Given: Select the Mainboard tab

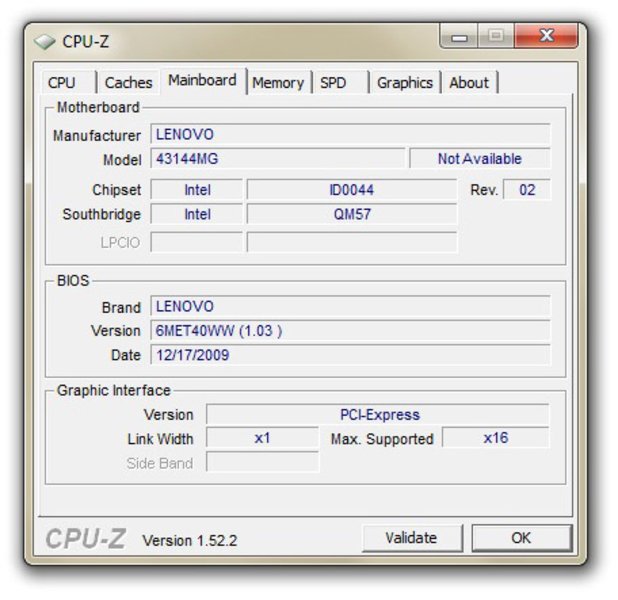Looking at the screenshot, I should 203,81.
